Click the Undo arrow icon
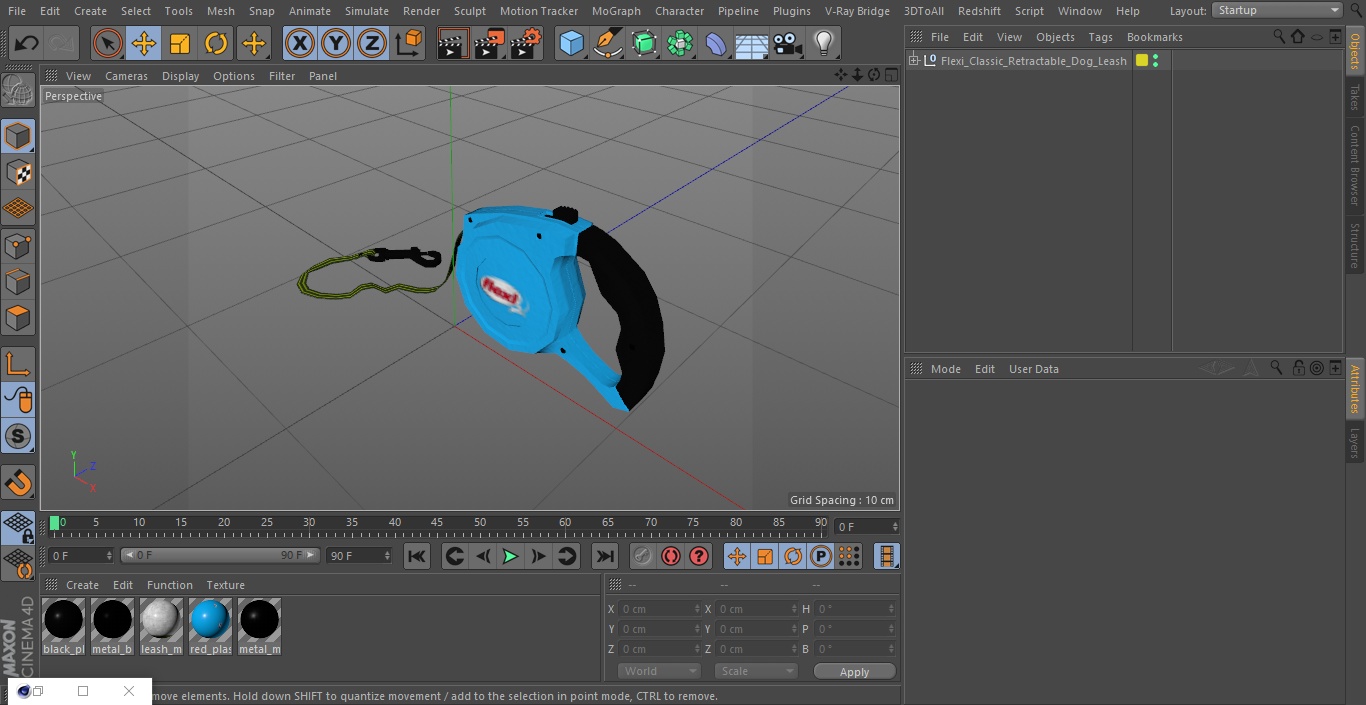Screen dimensions: 1366x705 tap(26, 43)
